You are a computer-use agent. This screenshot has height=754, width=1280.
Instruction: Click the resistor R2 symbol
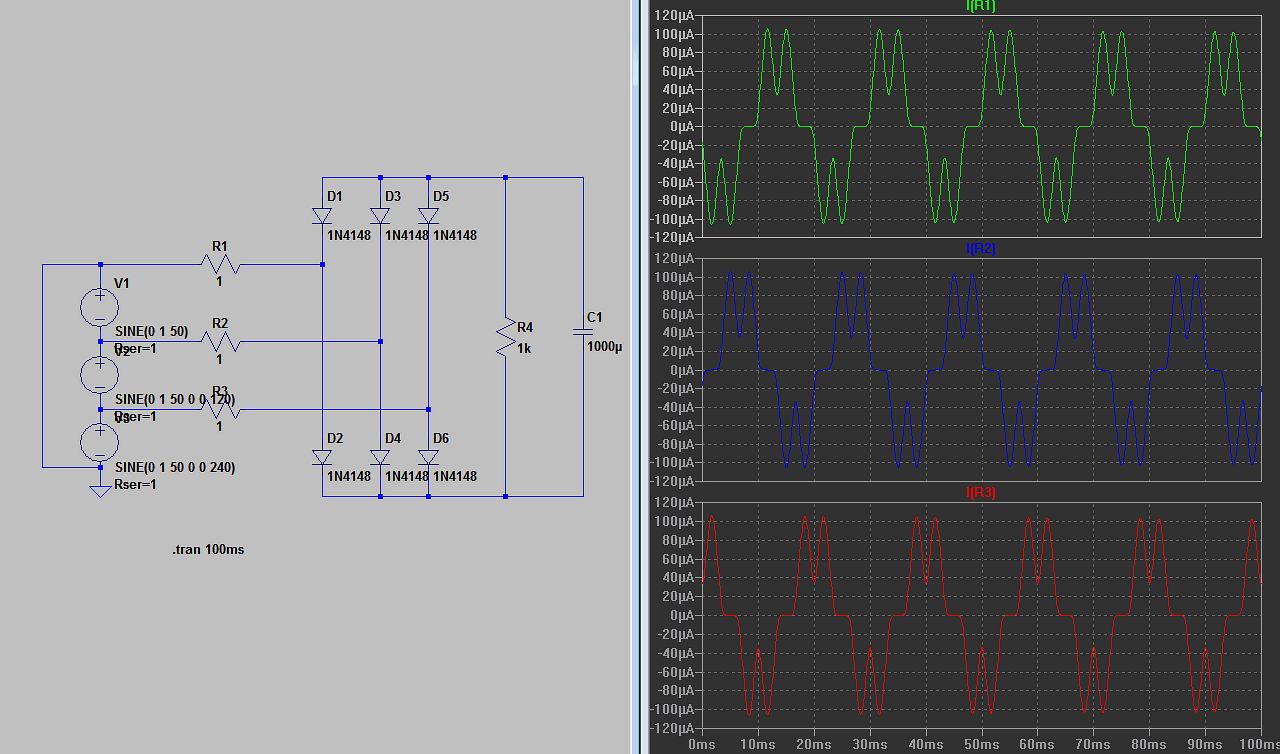[x=220, y=342]
